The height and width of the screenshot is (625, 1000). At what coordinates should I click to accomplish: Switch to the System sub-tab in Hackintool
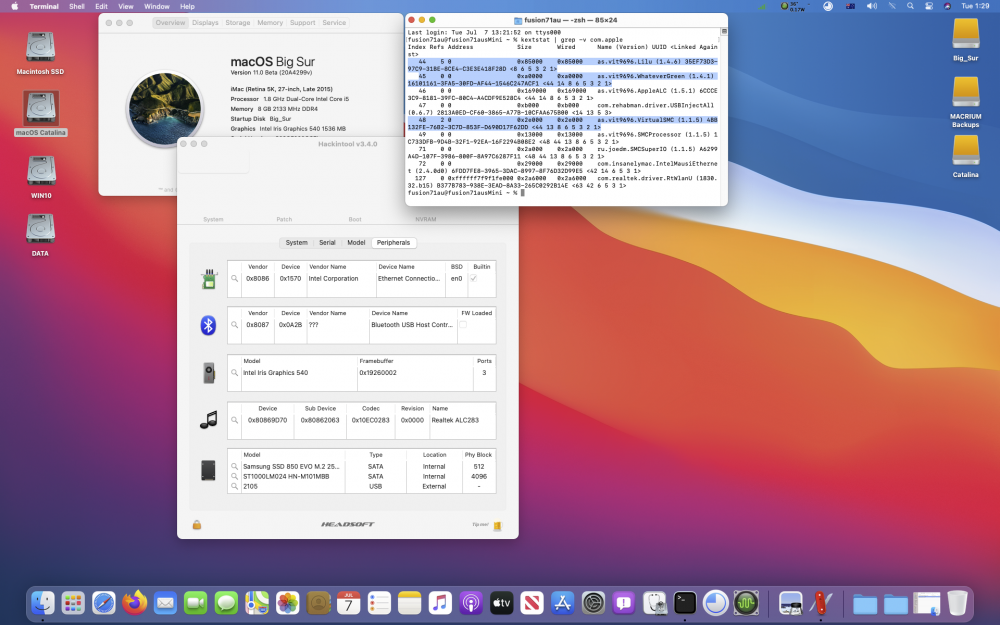pyautogui.click(x=297, y=242)
